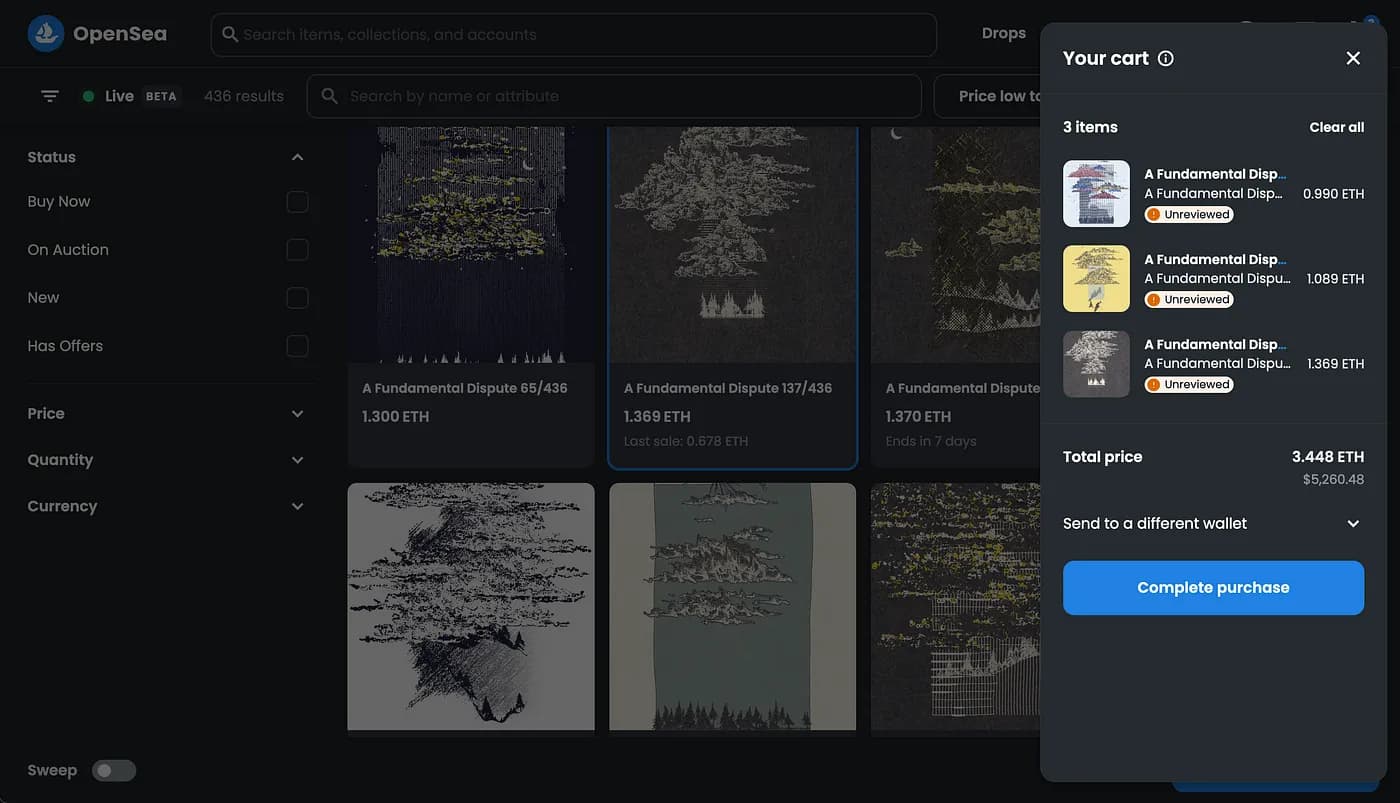Viewport: 1400px width, 803px height.
Task: Expand the Price filter section
Action: [x=297, y=414]
